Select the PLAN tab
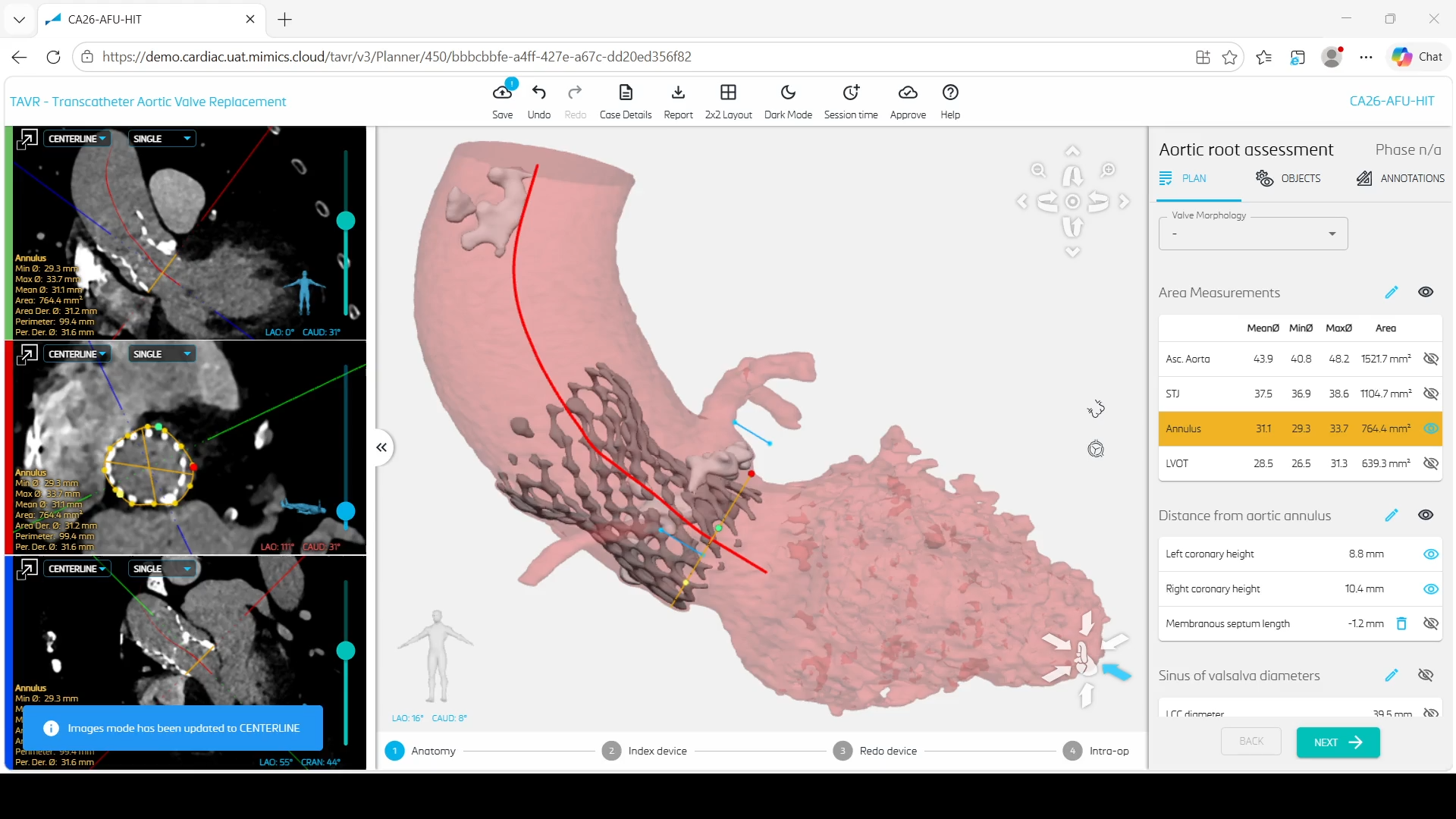Image resolution: width=1456 pixels, height=819 pixels. pos(1183,178)
